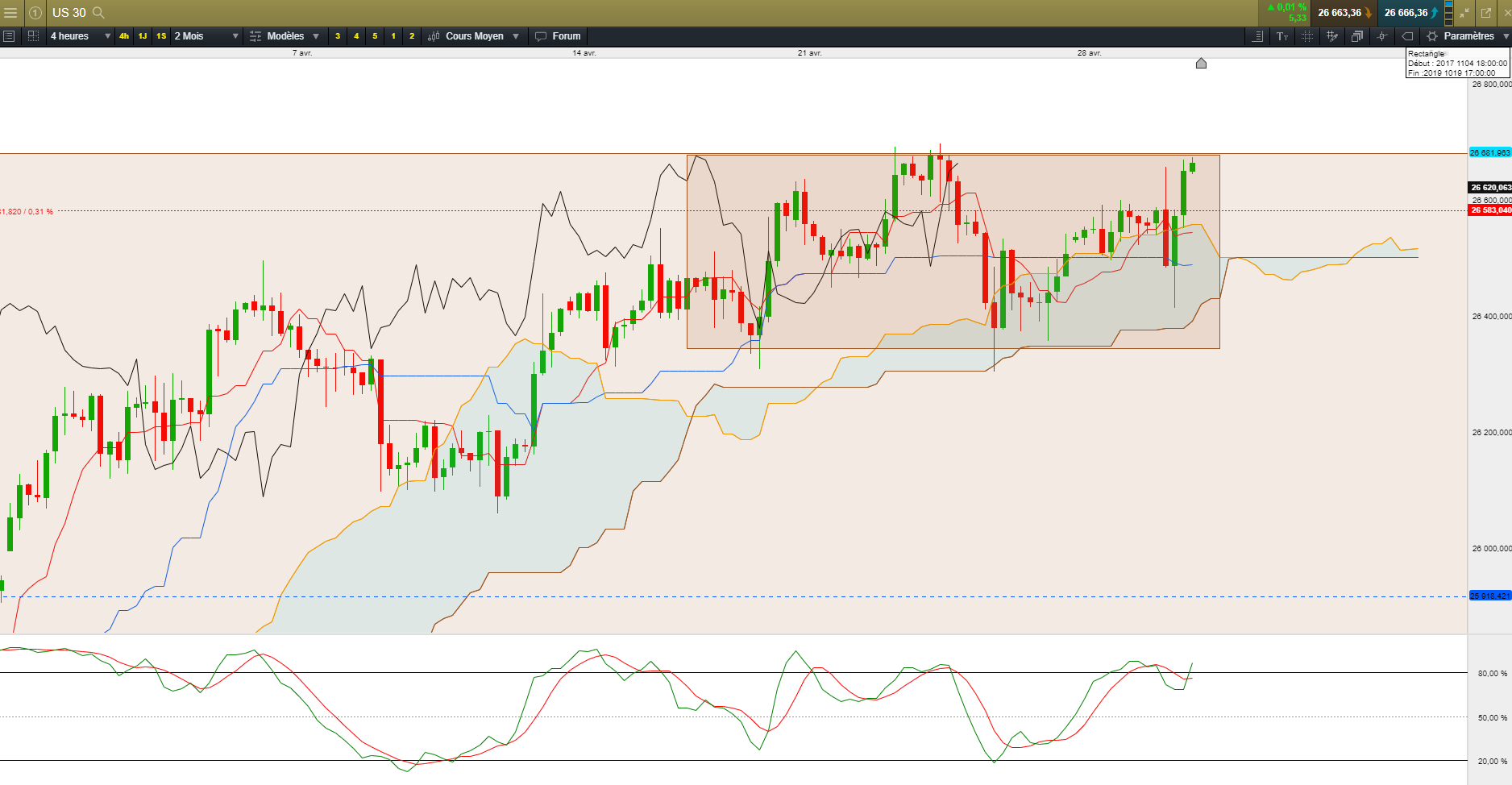
Task: Open chart in detached popup window
Action: click(1486, 13)
